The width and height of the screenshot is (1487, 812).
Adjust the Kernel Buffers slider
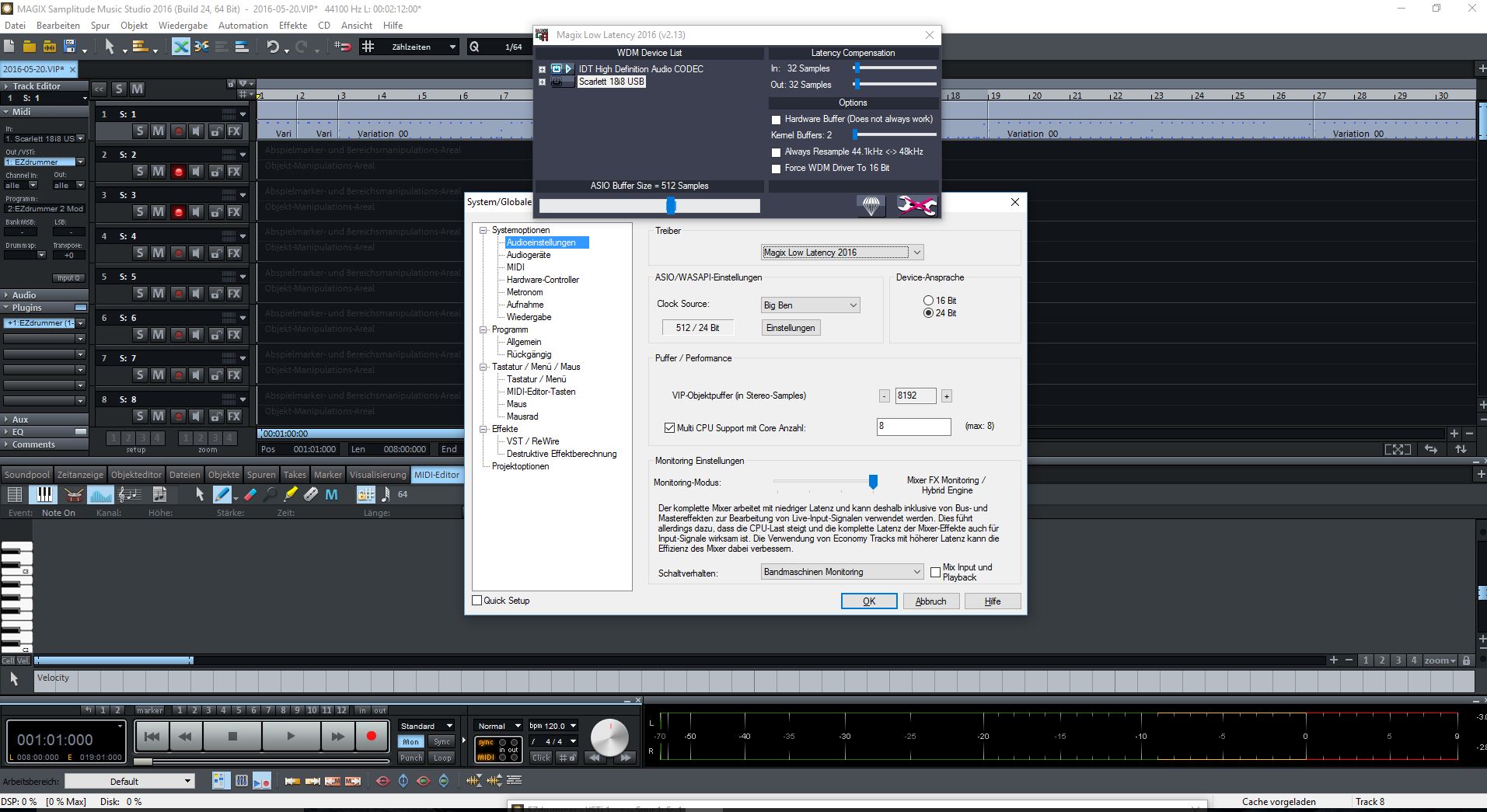click(855, 135)
